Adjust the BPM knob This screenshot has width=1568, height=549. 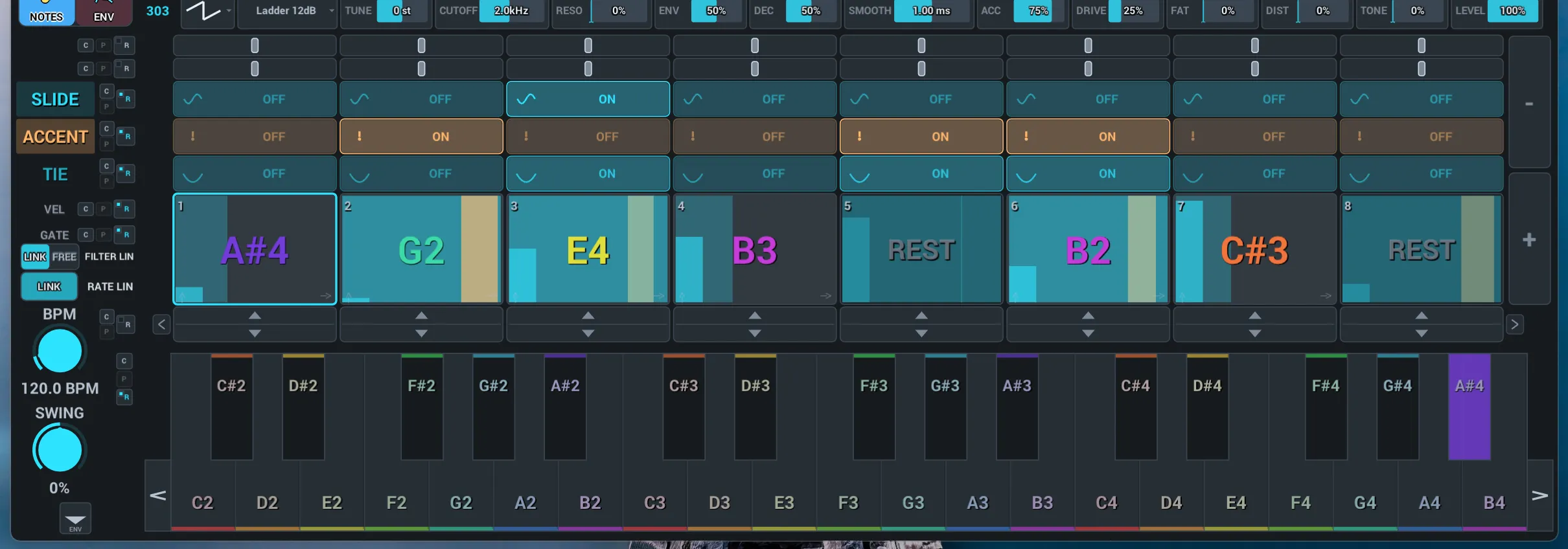[59, 351]
